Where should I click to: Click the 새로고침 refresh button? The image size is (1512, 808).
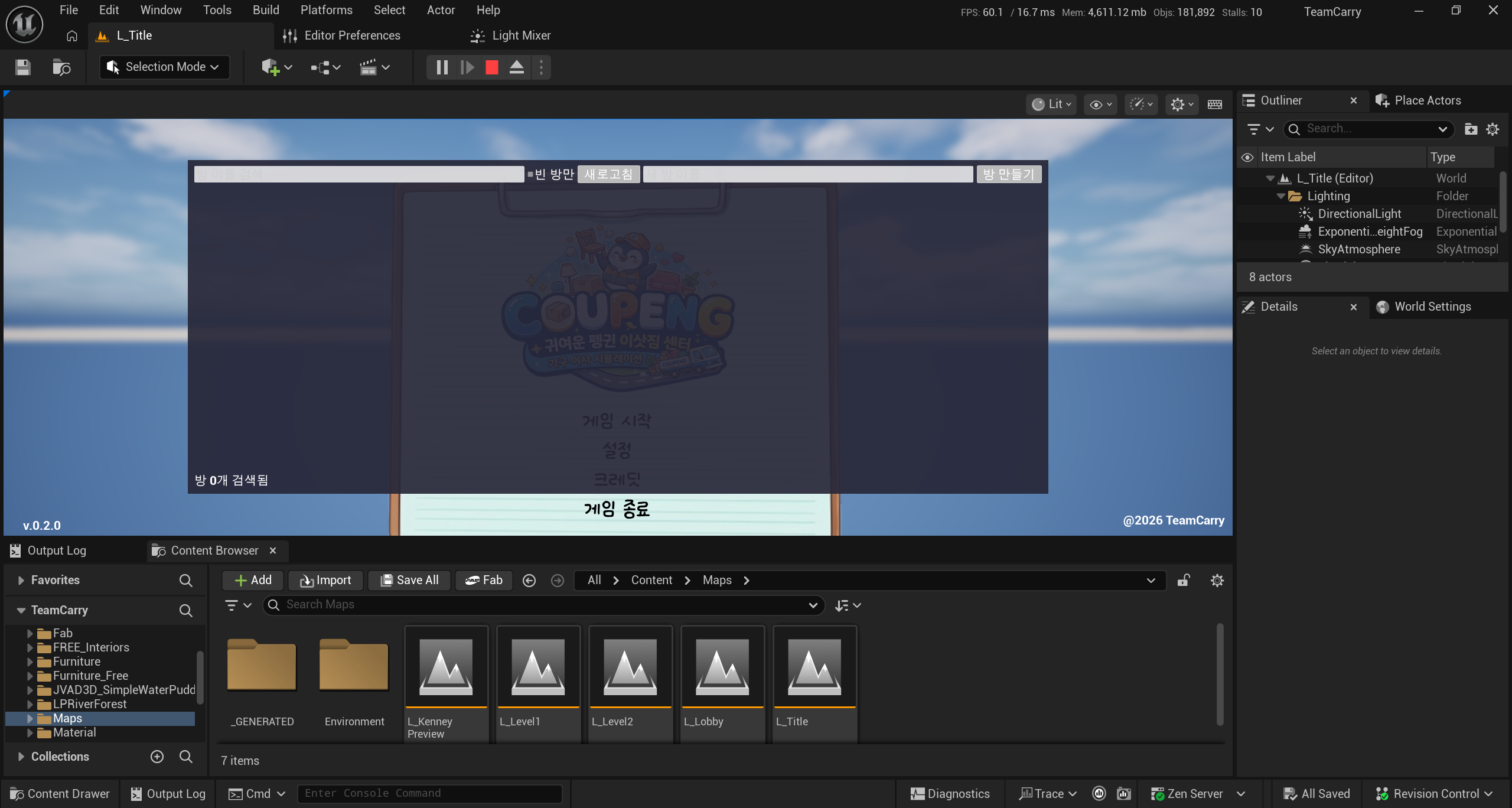(x=608, y=174)
